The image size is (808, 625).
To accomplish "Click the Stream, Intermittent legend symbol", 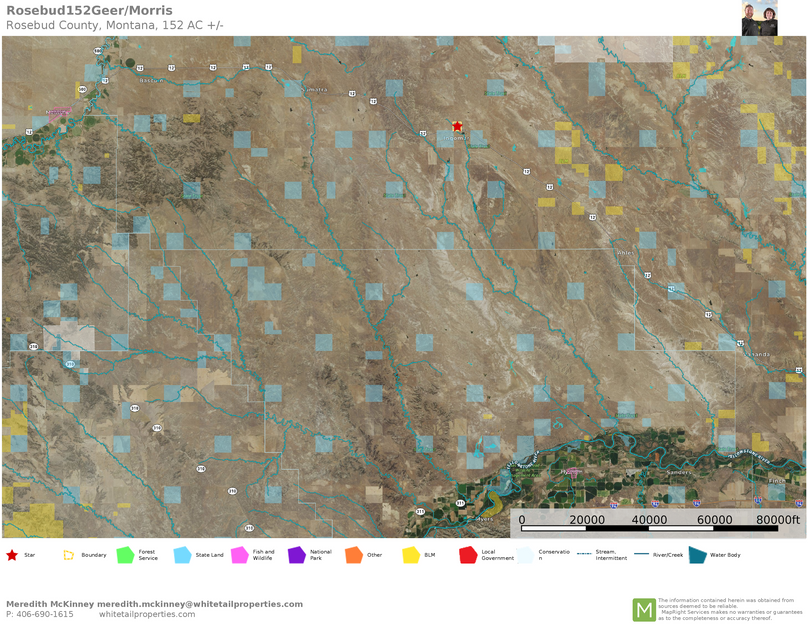I will [584, 553].
